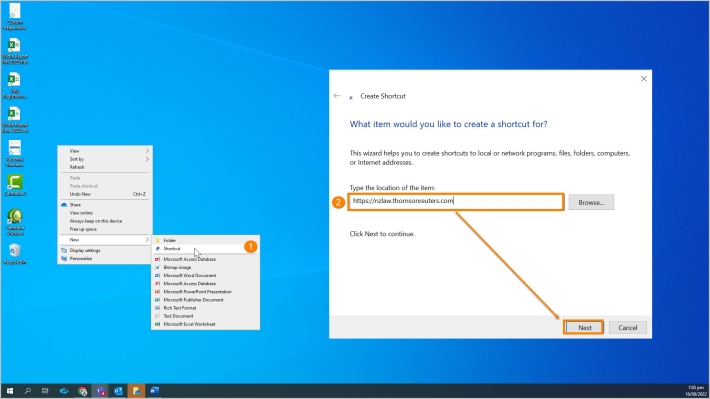The image size is (710, 399).
Task: Click the back arrow in Create Shortcut
Action: [x=336, y=96]
